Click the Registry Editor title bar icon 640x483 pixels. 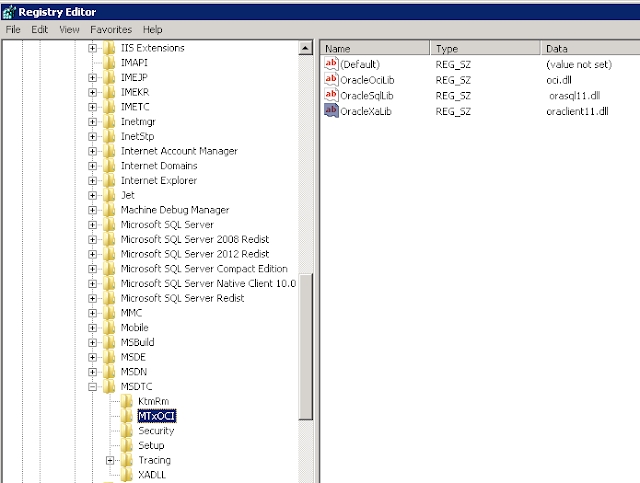tap(8, 12)
